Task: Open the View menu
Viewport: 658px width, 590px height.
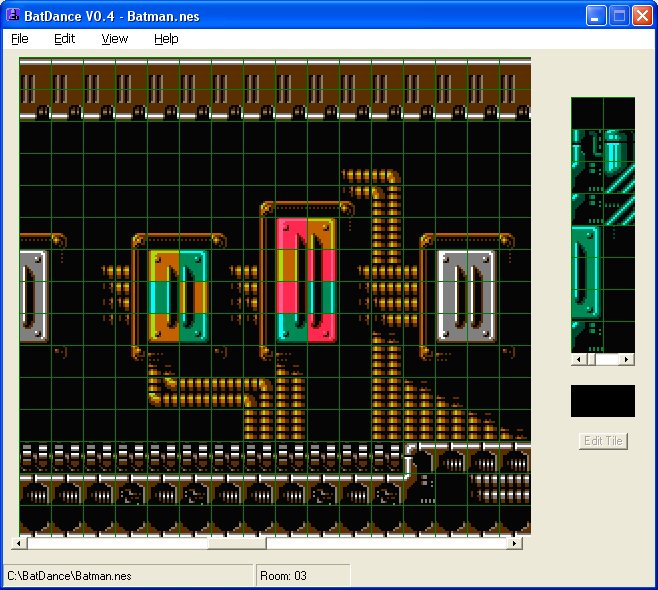Action: coord(115,39)
